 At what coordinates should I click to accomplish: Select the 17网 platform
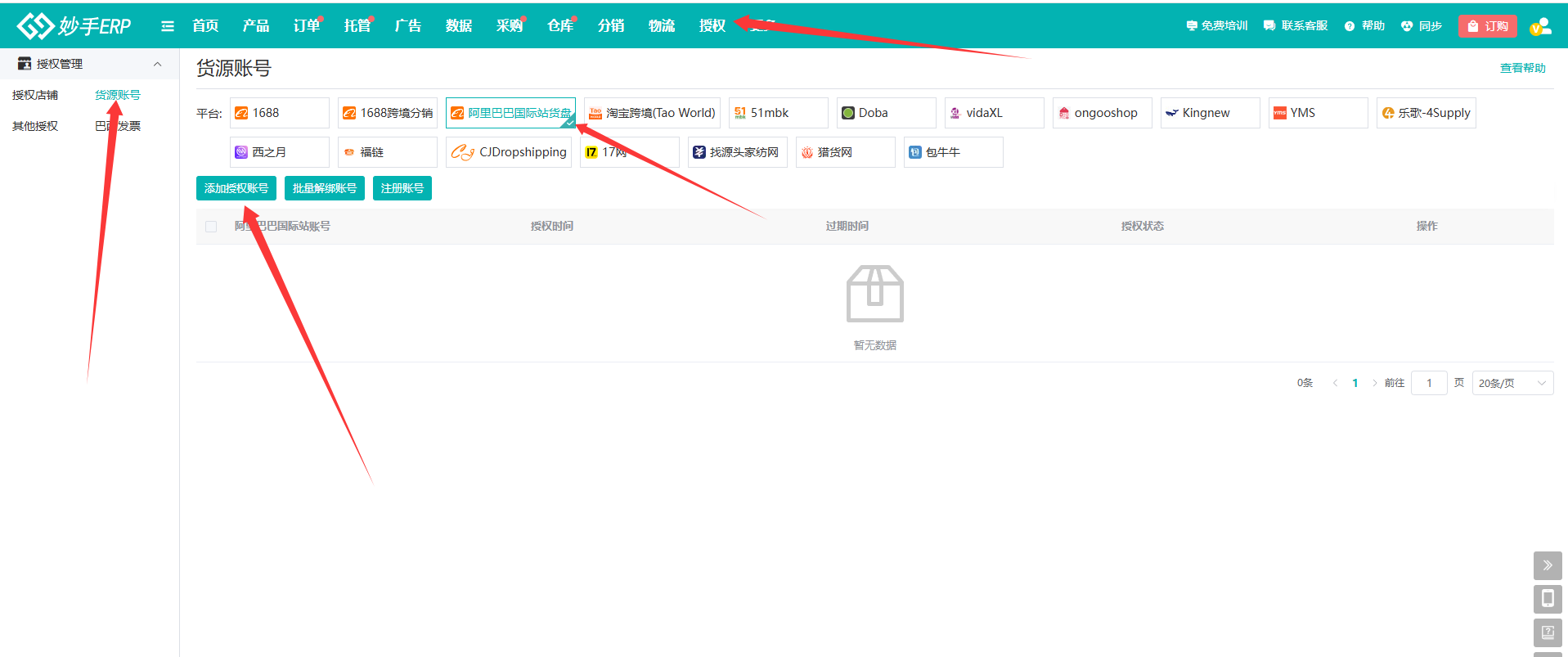(630, 152)
